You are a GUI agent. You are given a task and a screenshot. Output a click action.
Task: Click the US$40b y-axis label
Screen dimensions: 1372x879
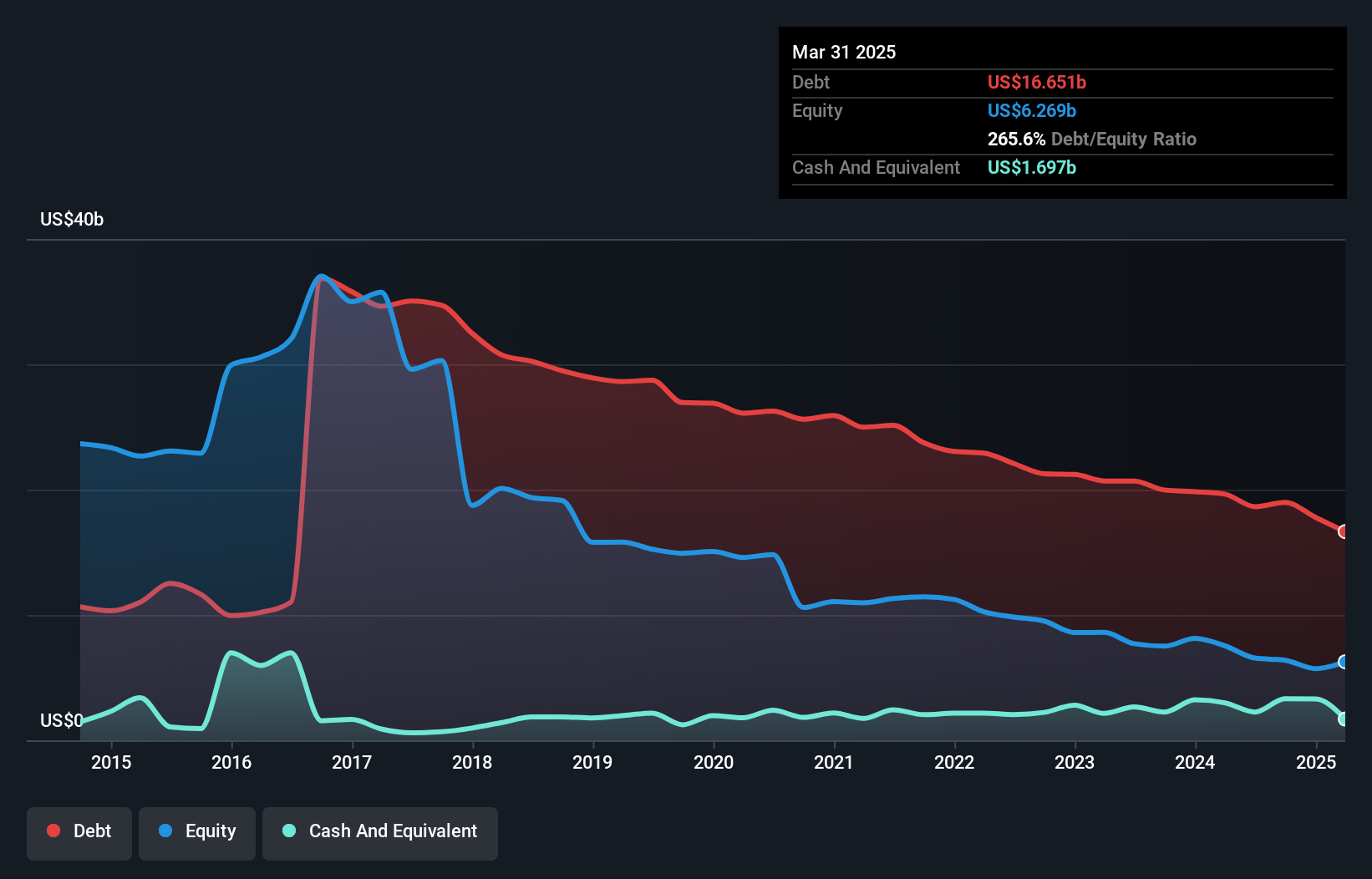tap(72, 219)
